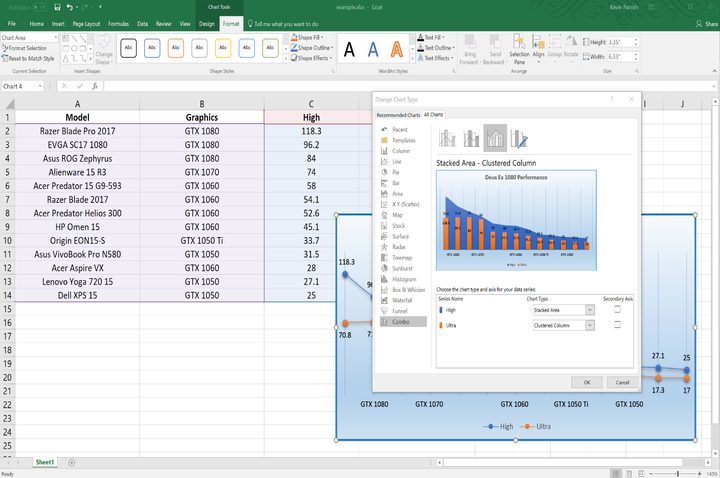Viewport: 720px width, 478px height.
Task: Select Surface chart category
Action: point(400,236)
